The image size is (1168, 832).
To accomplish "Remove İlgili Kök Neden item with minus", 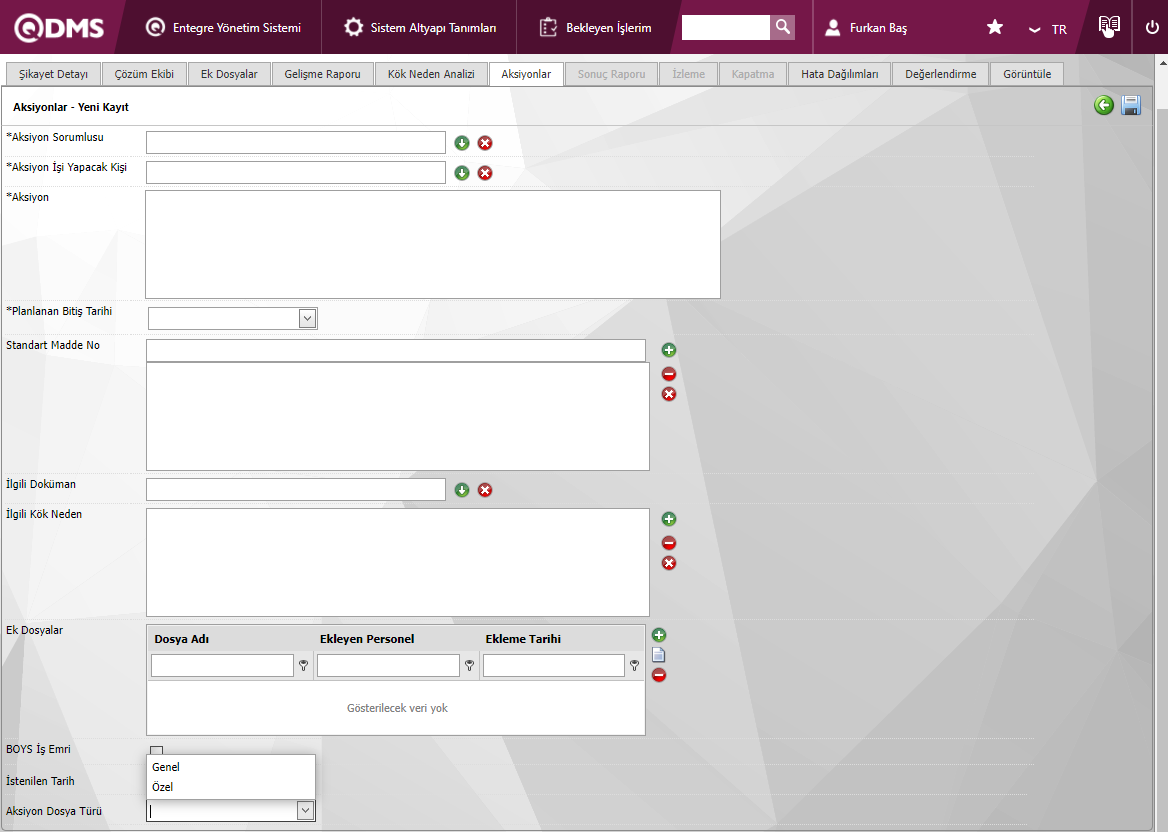I will (x=669, y=543).
